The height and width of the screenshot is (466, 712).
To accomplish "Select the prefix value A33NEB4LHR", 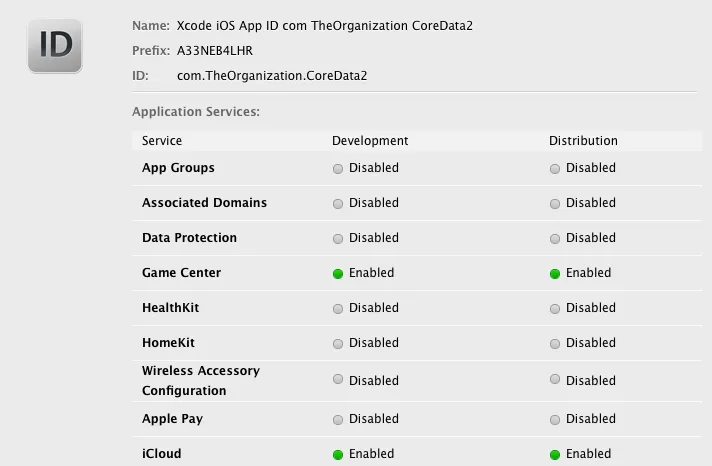I will pos(215,50).
